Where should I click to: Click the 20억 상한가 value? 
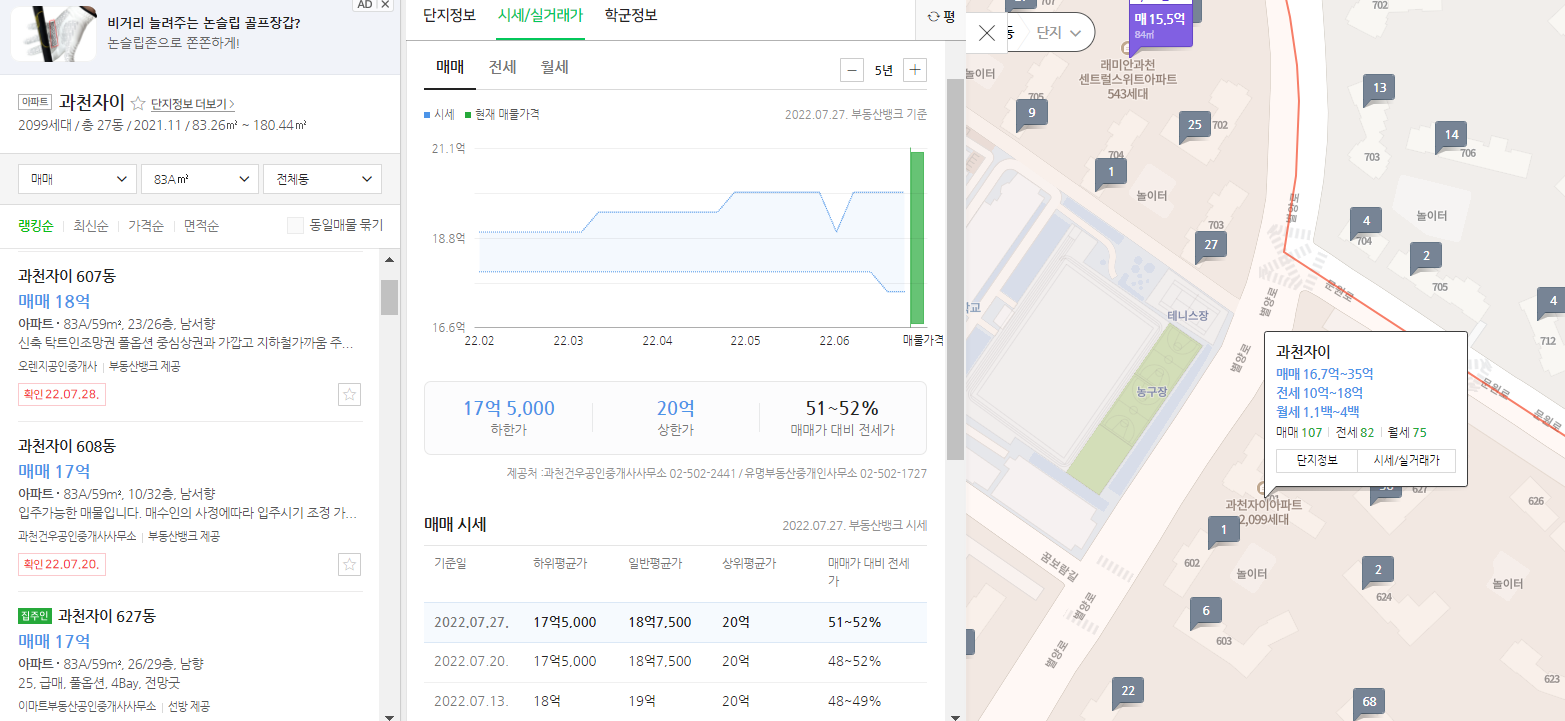[675, 408]
